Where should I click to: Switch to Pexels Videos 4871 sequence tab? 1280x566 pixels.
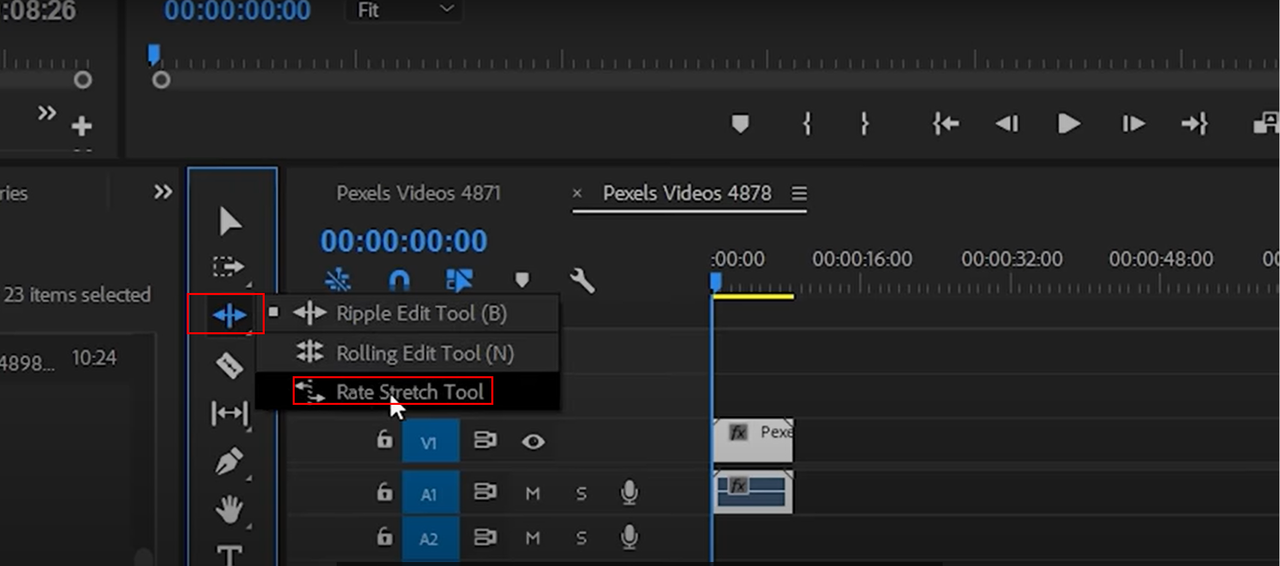click(x=418, y=193)
